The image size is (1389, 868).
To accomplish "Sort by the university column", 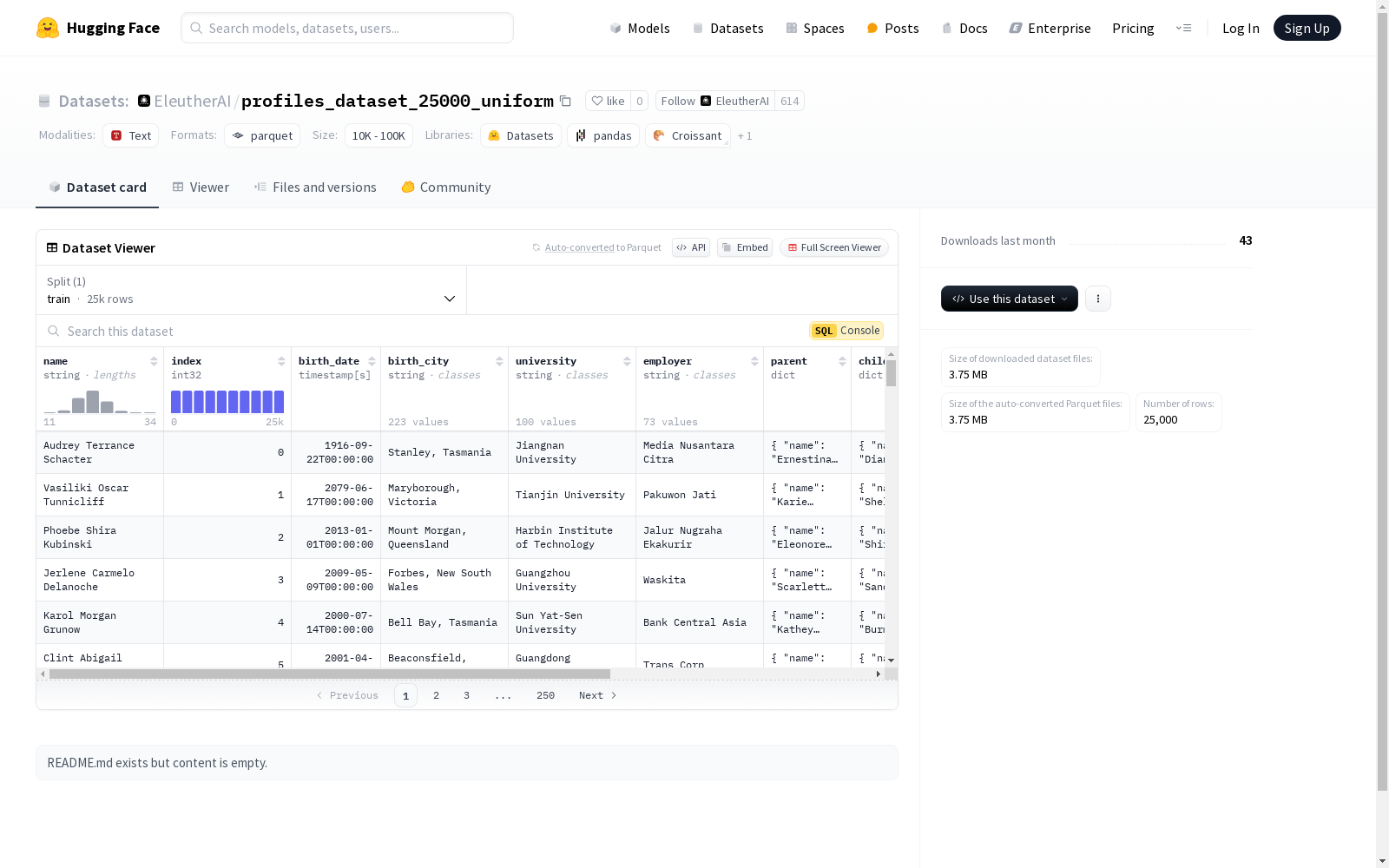I will 627,361.
